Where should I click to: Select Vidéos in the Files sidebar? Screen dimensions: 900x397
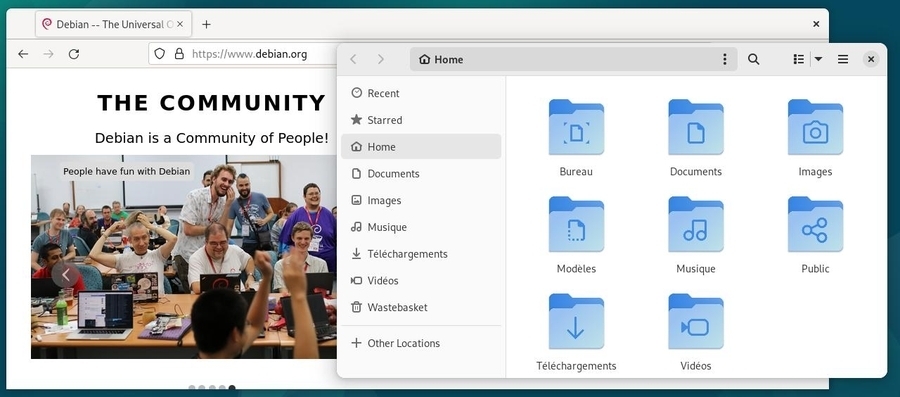[421, 281]
